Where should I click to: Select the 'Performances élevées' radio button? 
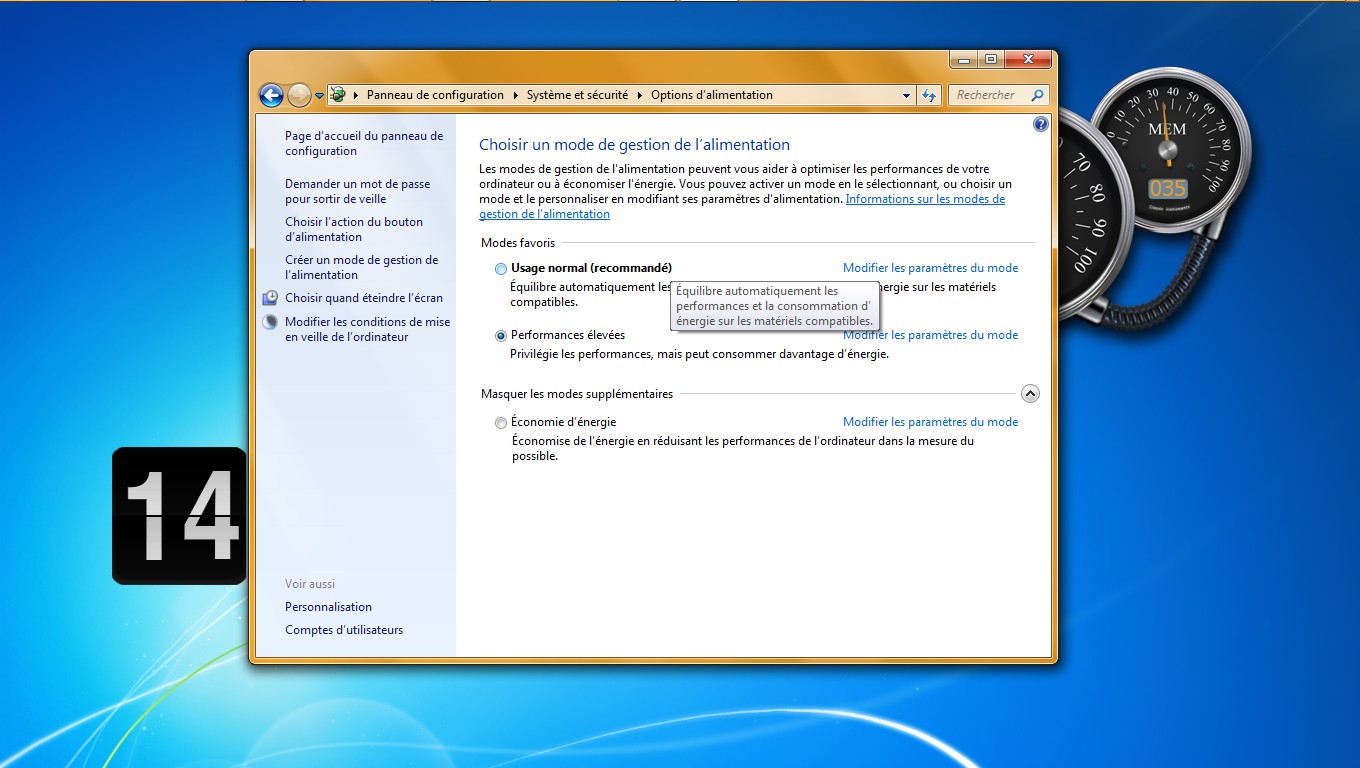point(501,336)
